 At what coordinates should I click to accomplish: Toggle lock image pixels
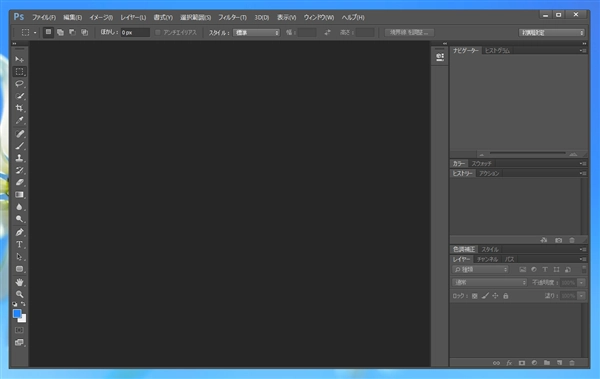[485, 296]
